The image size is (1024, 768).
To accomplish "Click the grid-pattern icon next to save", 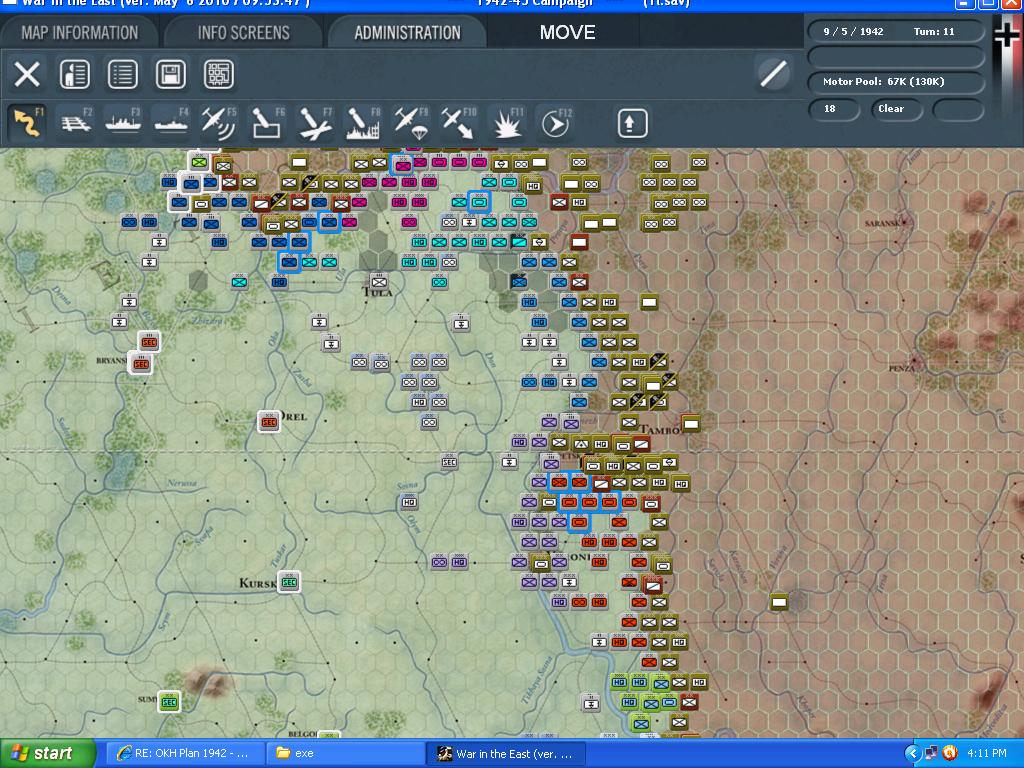I will [219, 74].
